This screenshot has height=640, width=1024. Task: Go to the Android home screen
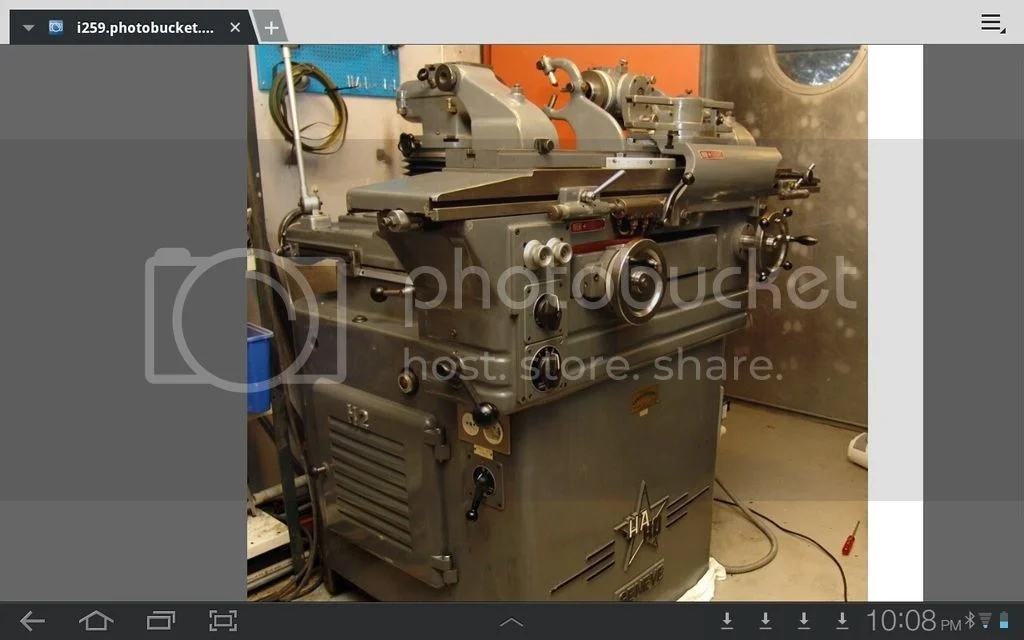click(x=96, y=621)
